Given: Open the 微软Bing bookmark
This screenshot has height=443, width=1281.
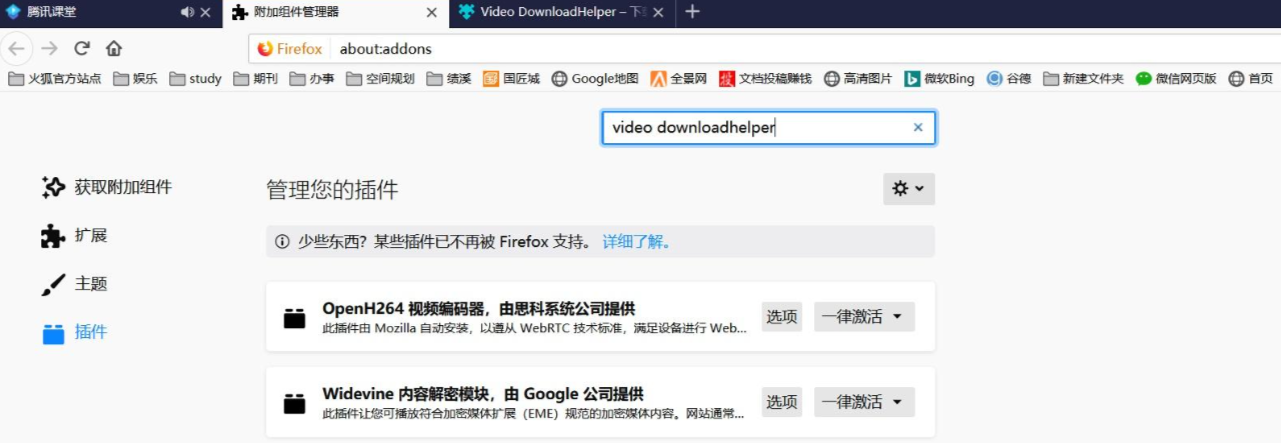Looking at the screenshot, I should pyautogui.click(x=939, y=79).
